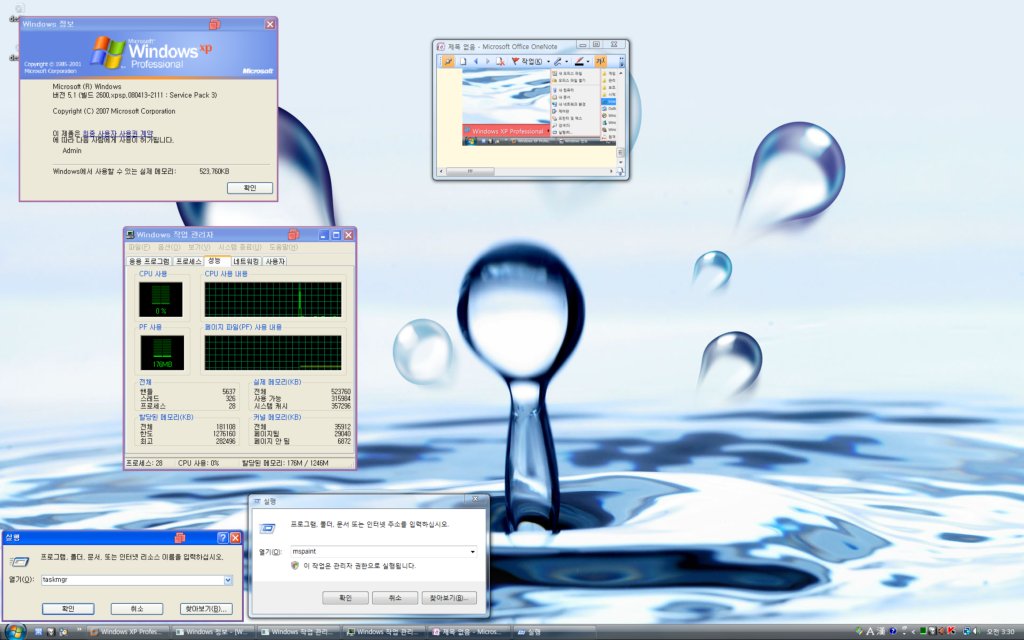Click red pin icon on taskmgr Run dialog title
Screen dimensions: 1024x640
[180, 537]
